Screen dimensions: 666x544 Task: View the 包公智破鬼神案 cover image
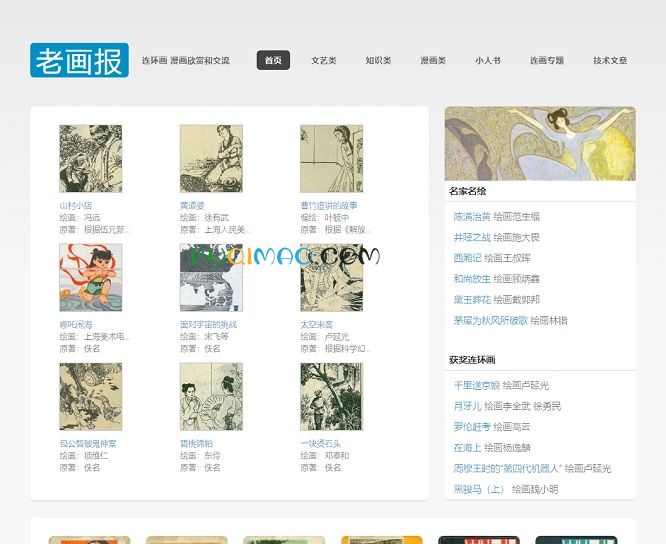[90, 396]
